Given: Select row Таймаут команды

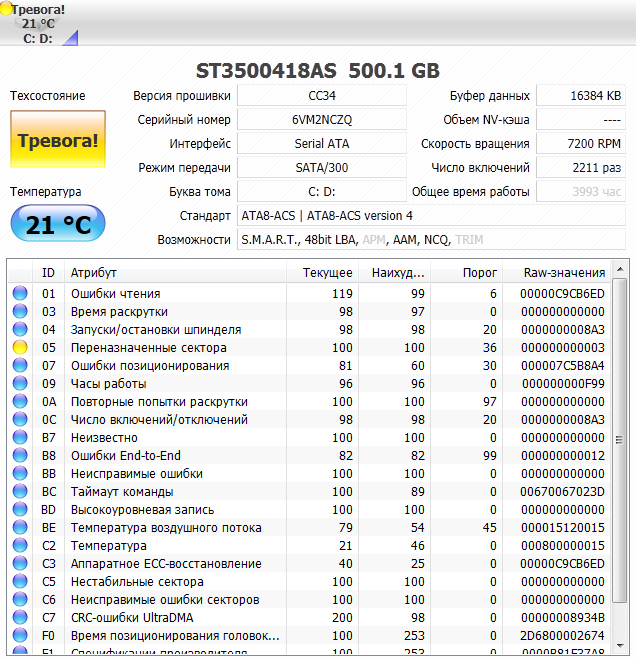Looking at the screenshot, I should (309, 491).
